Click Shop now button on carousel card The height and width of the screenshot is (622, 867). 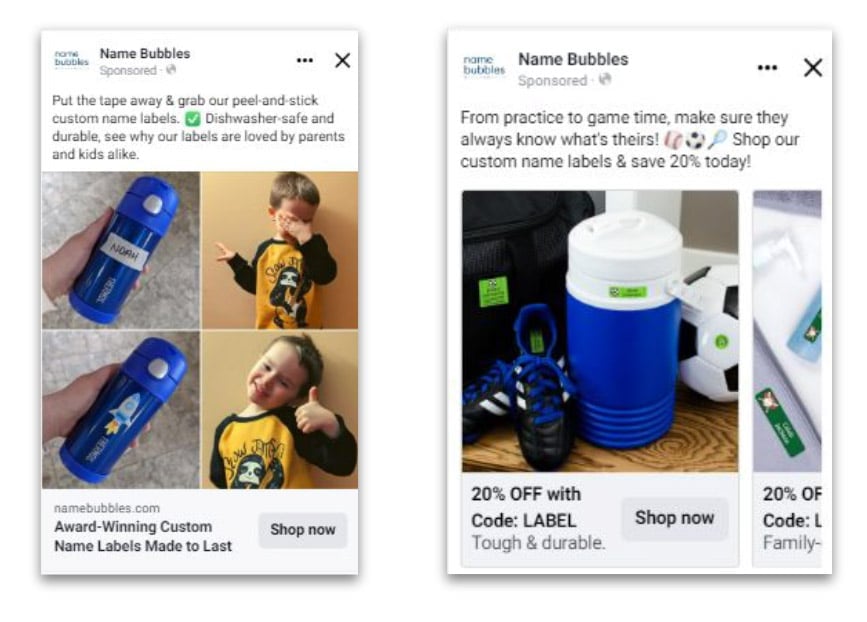click(675, 518)
